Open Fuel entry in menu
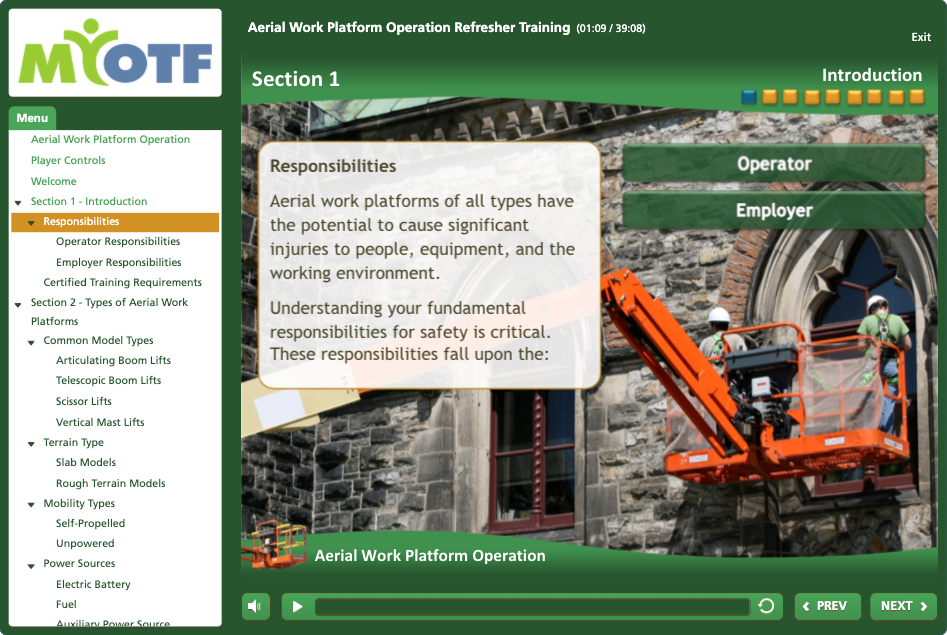This screenshot has height=635, width=947. click(66, 604)
